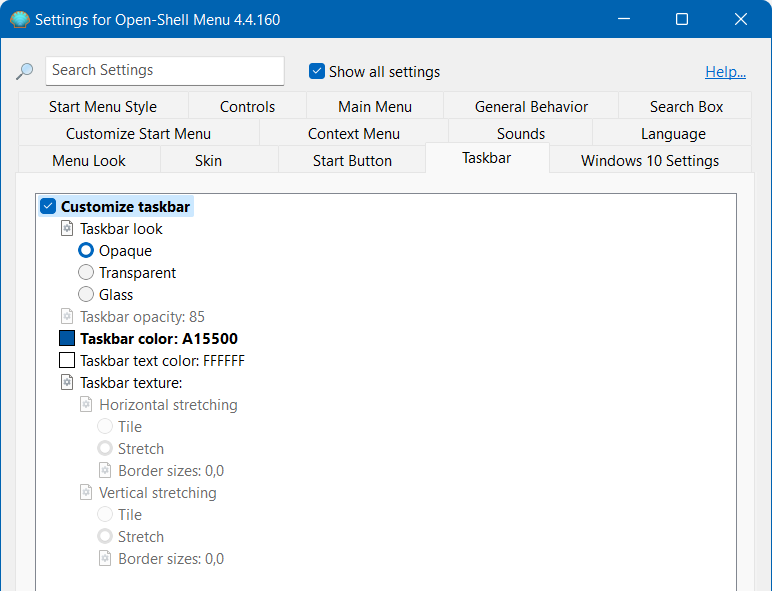Click the settings icon beside Taskbar opacity
The image size is (772, 591).
(67, 317)
